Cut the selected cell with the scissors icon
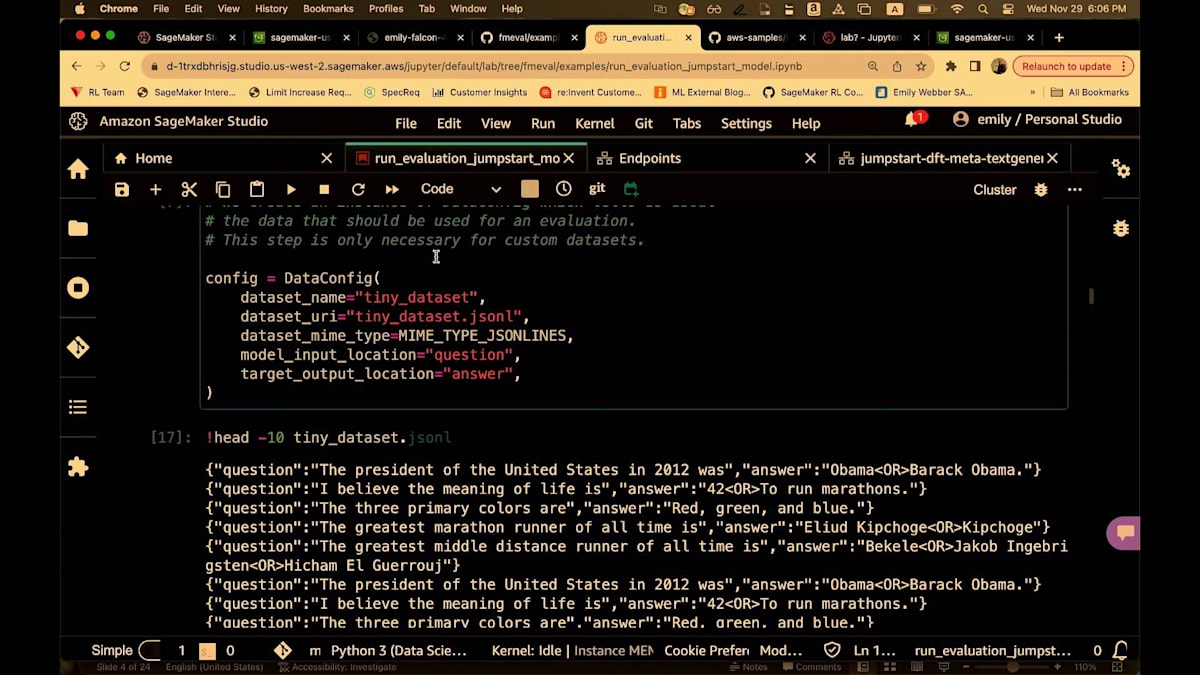The width and height of the screenshot is (1200, 675). pyautogui.click(x=189, y=189)
